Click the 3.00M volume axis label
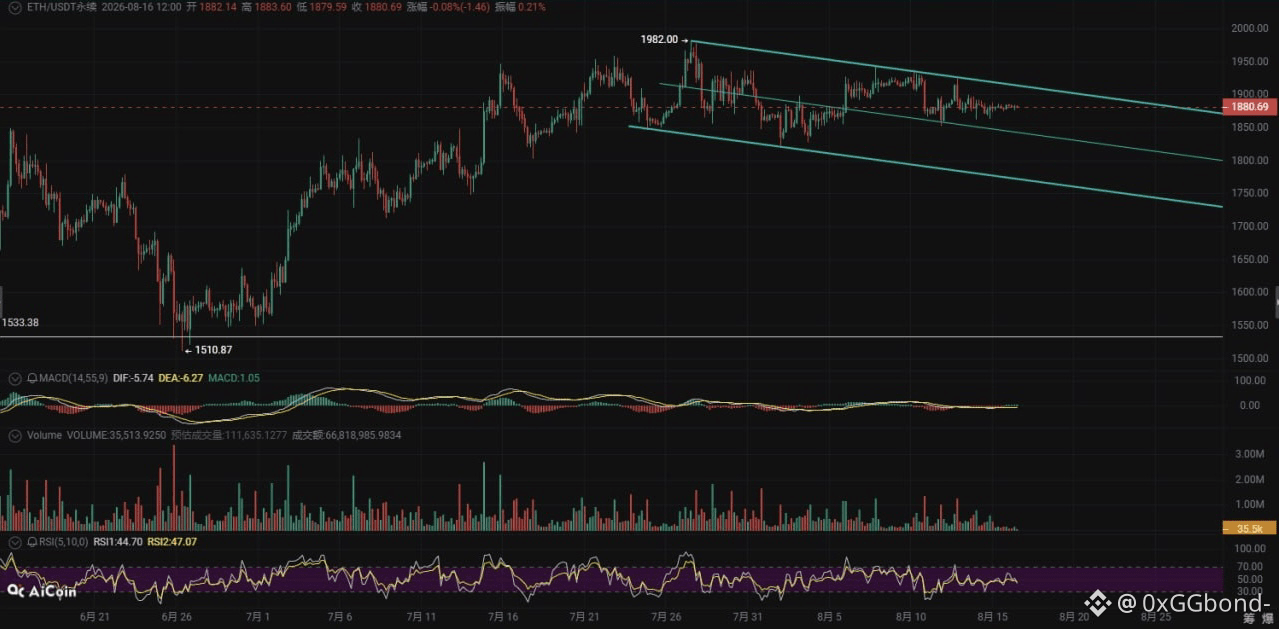Viewport: 1279px width, 629px height. coord(1251,454)
